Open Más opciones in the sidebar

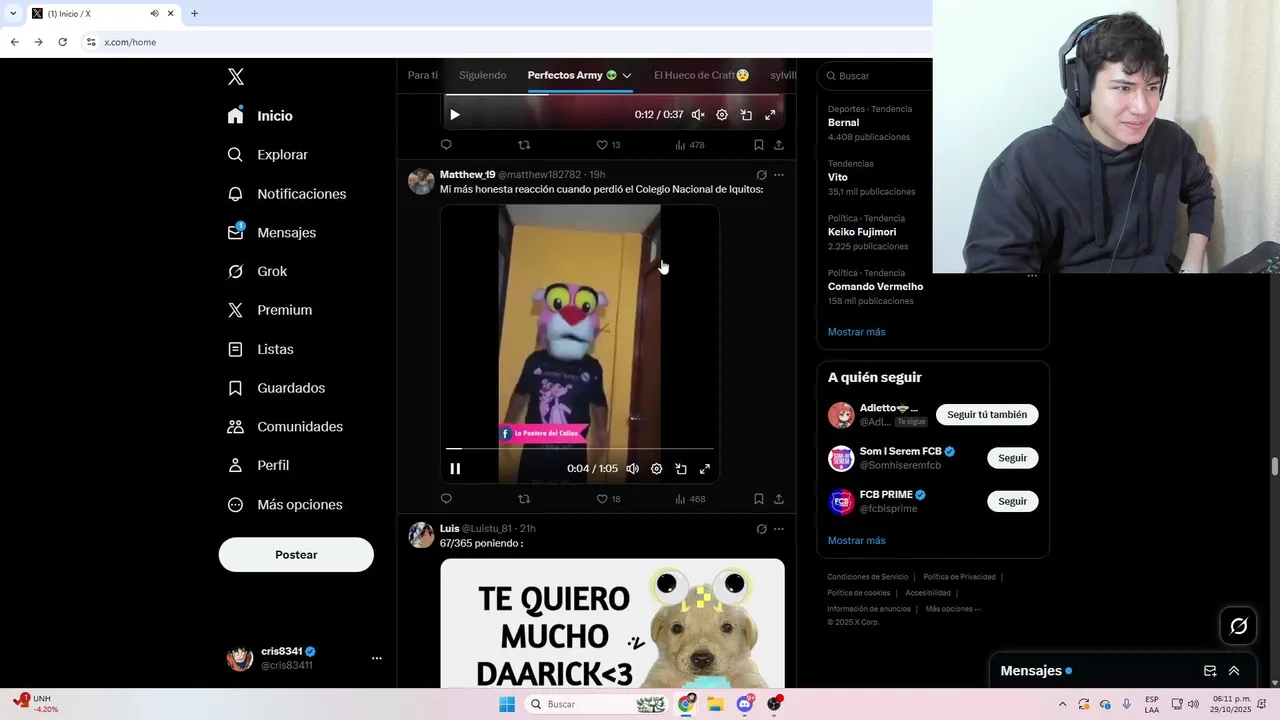(286, 504)
